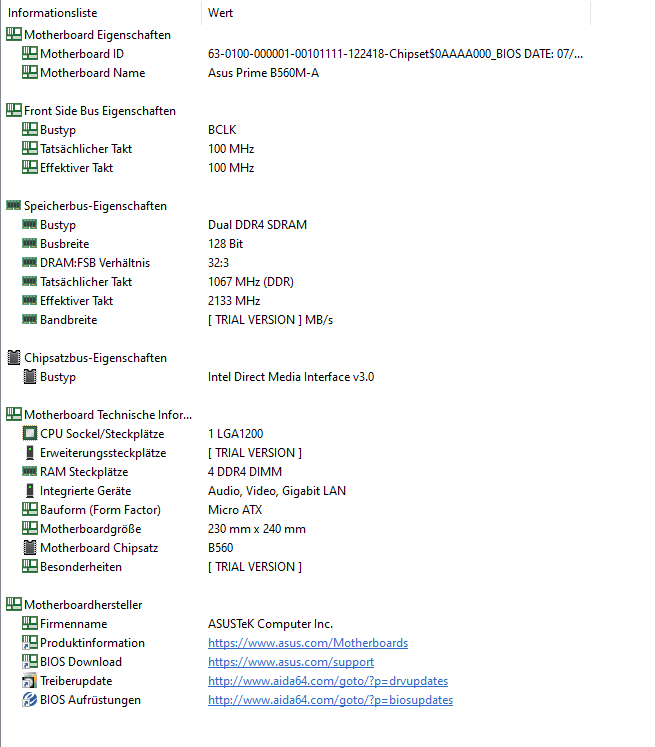This screenshot has height=747, width=655.
Task: Select the 1 LGA1200 value
Action: (235, 434)
